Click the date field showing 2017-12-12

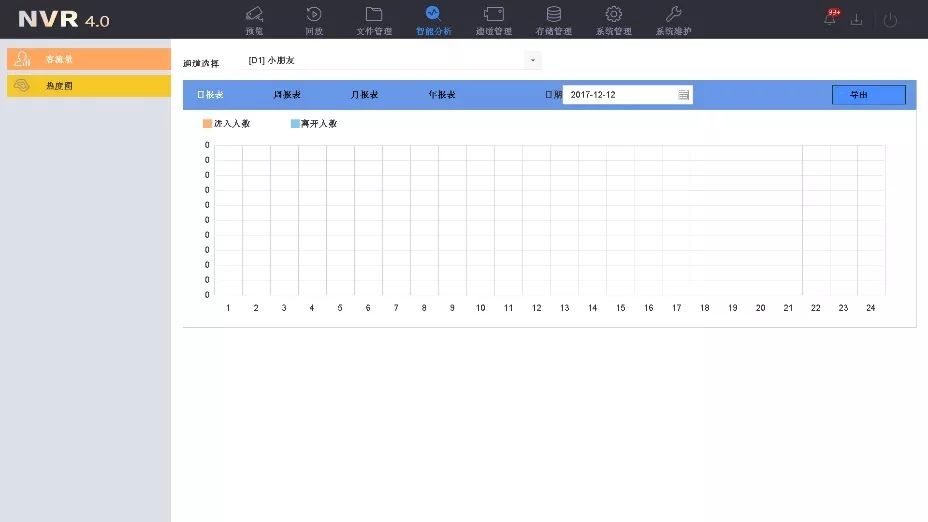point(620,95)
